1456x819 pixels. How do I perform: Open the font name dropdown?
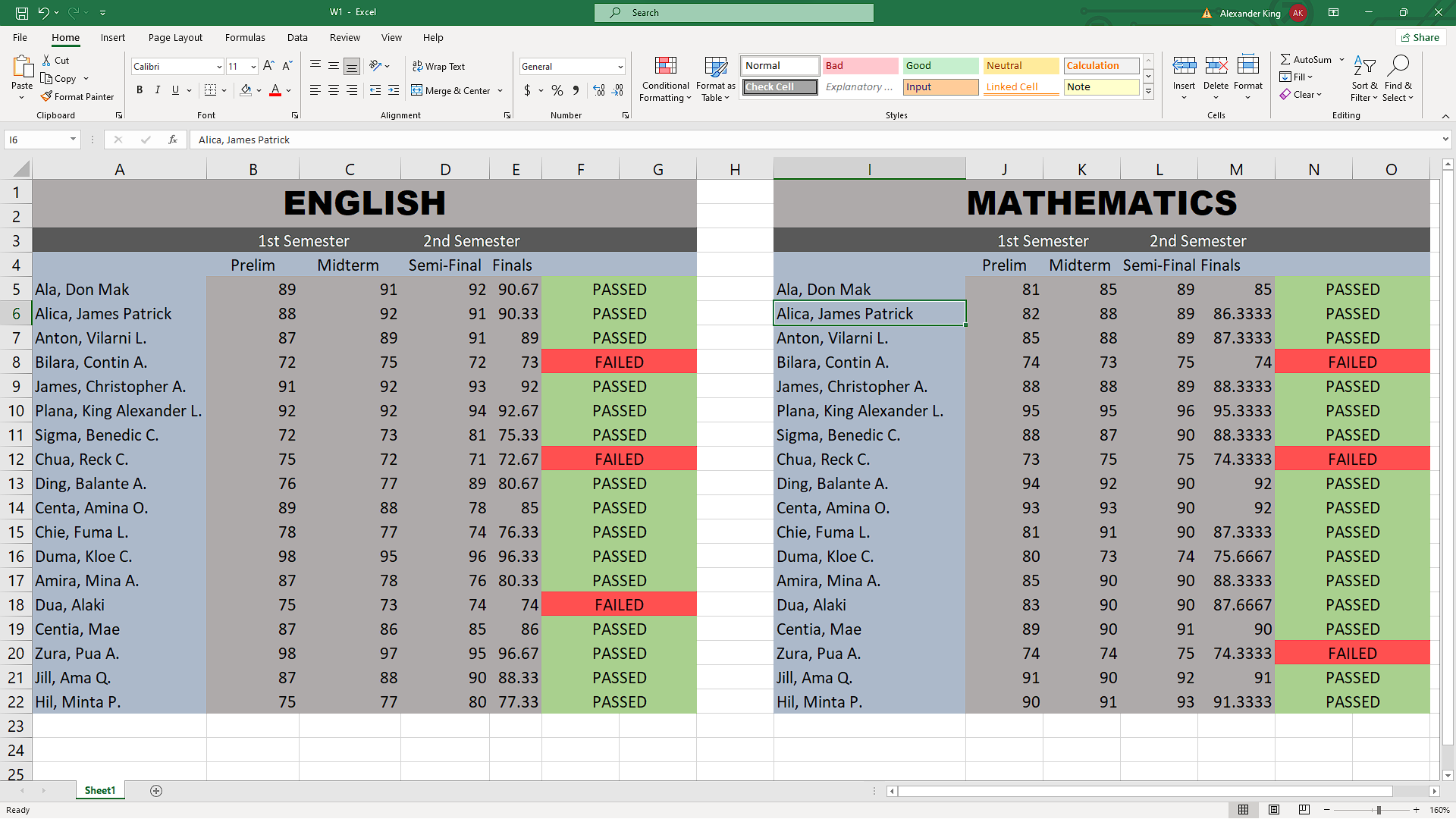(219, 67)
